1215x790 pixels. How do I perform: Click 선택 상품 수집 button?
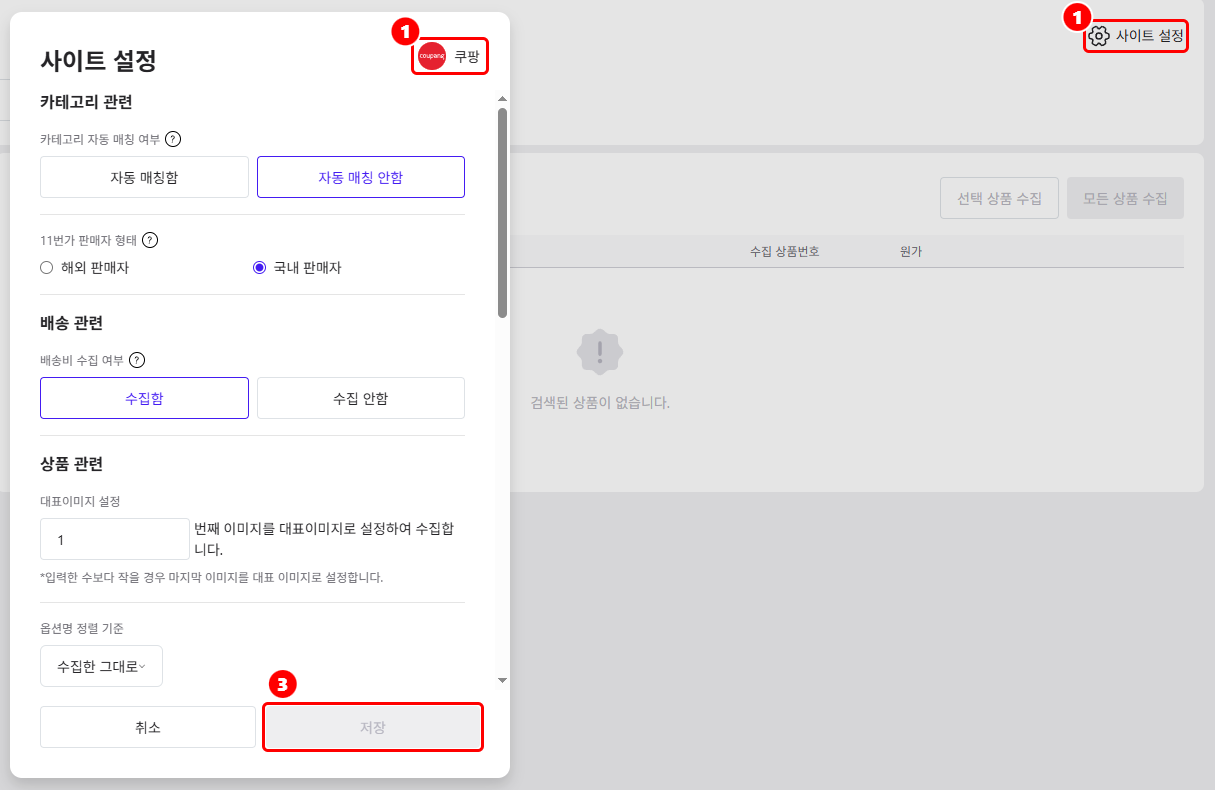coord(1000,199)
